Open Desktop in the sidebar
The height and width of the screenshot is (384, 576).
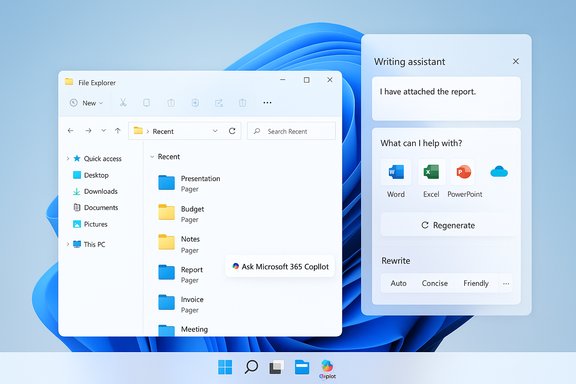click(91, 175)
